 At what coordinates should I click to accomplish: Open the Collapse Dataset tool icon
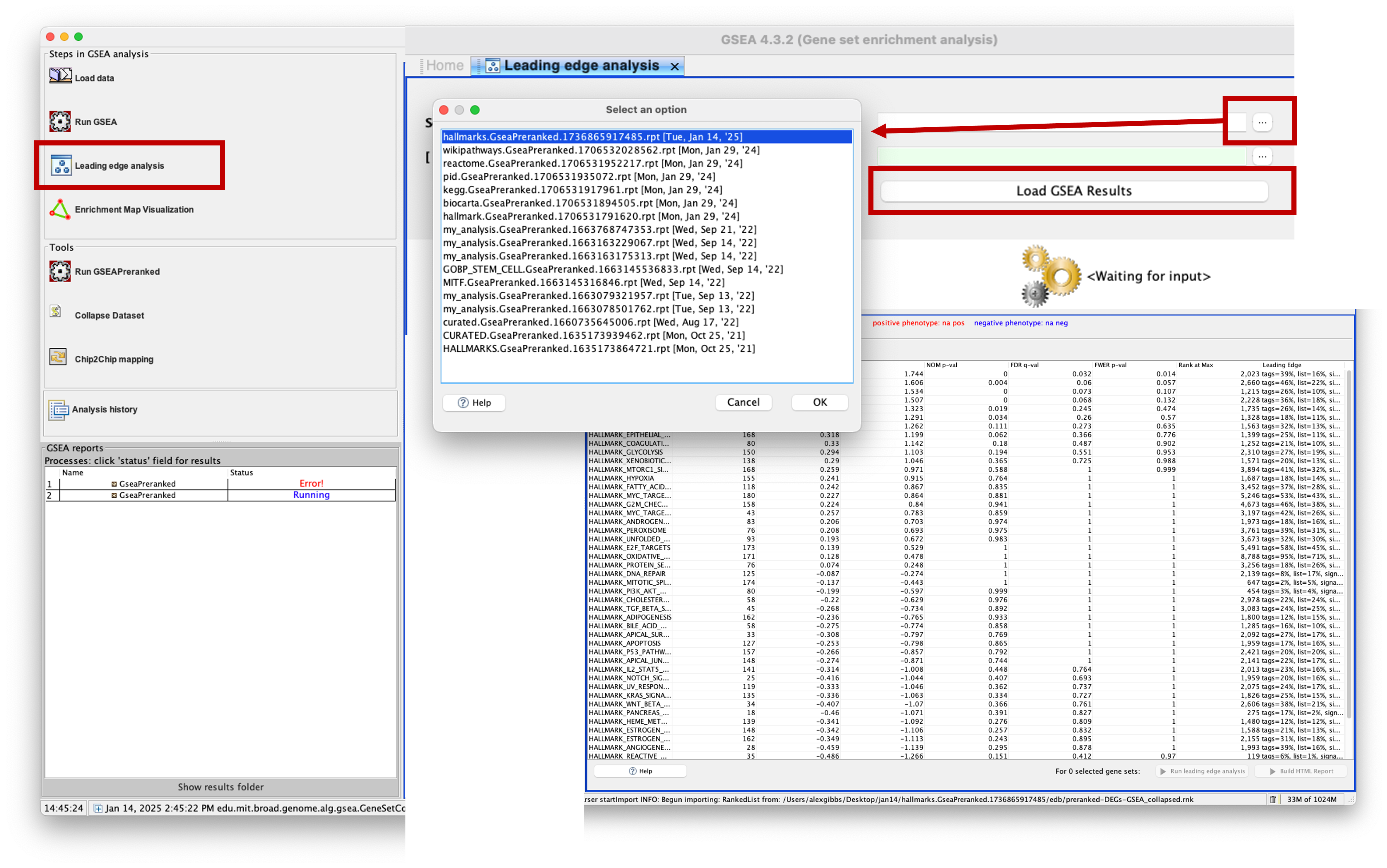coord(56,312)
